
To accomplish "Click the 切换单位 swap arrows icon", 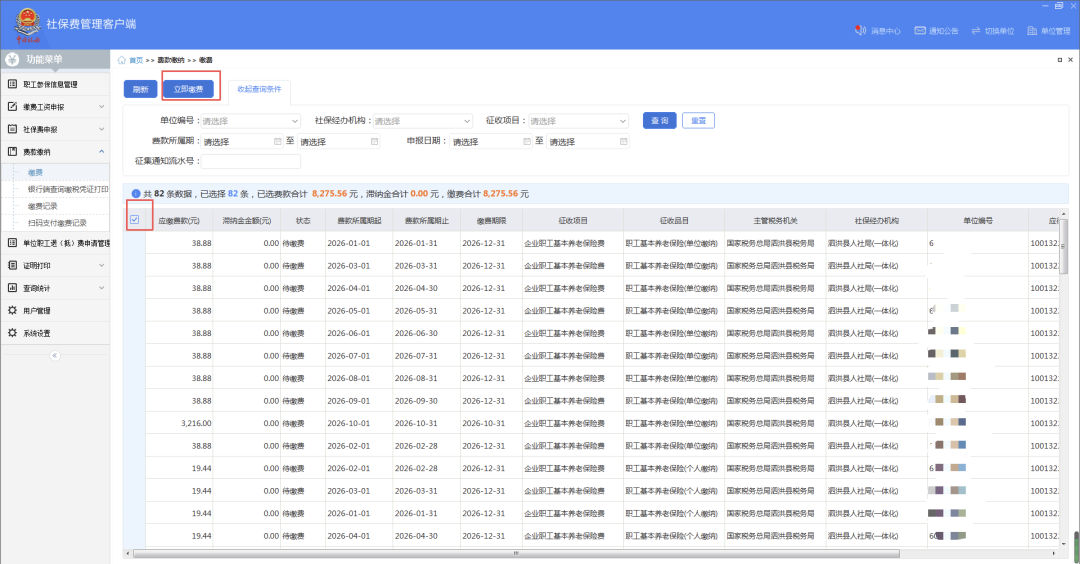I will (975, 30).
